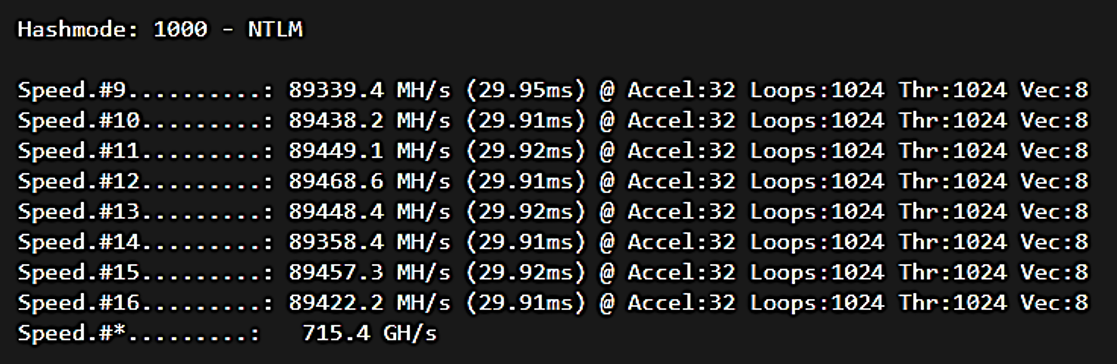Click the (29.95ms) timing in Speed.#9 row

[526, 90]
